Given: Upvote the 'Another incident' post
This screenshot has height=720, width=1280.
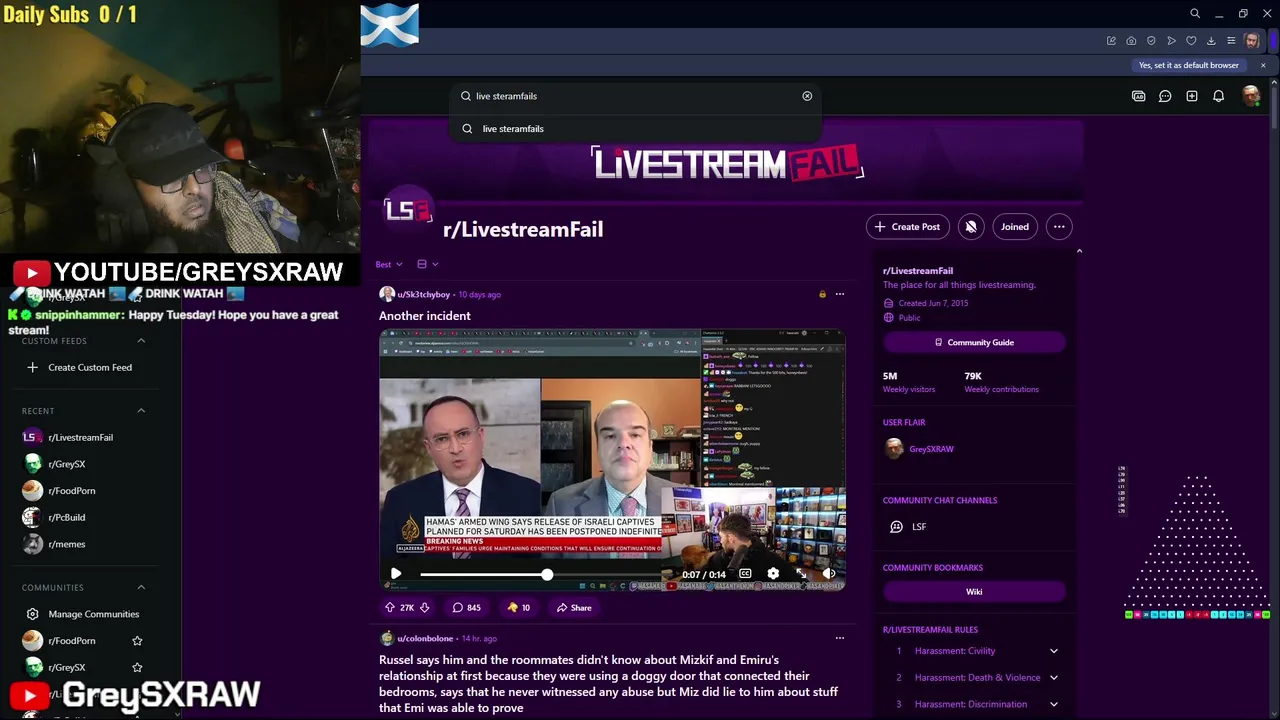Looking at the screenshot, I should pos(390,607).
